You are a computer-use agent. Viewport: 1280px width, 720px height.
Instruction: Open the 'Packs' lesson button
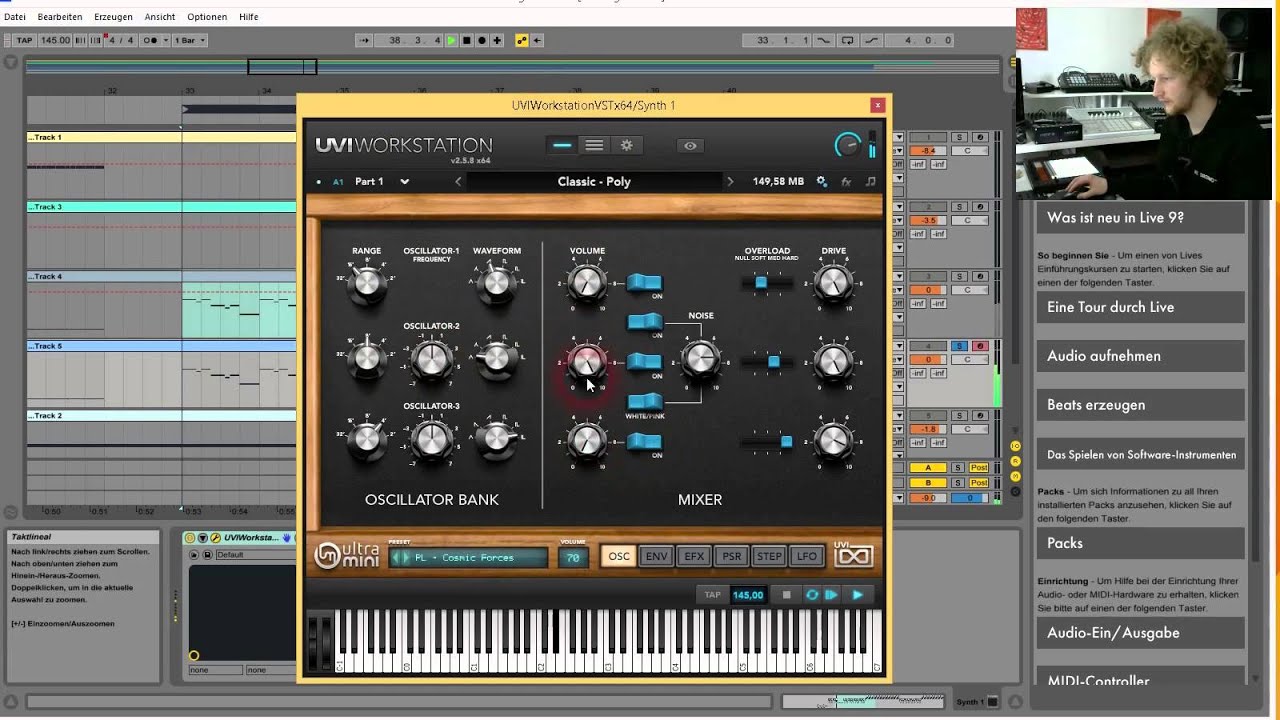tap(1141, 543)
